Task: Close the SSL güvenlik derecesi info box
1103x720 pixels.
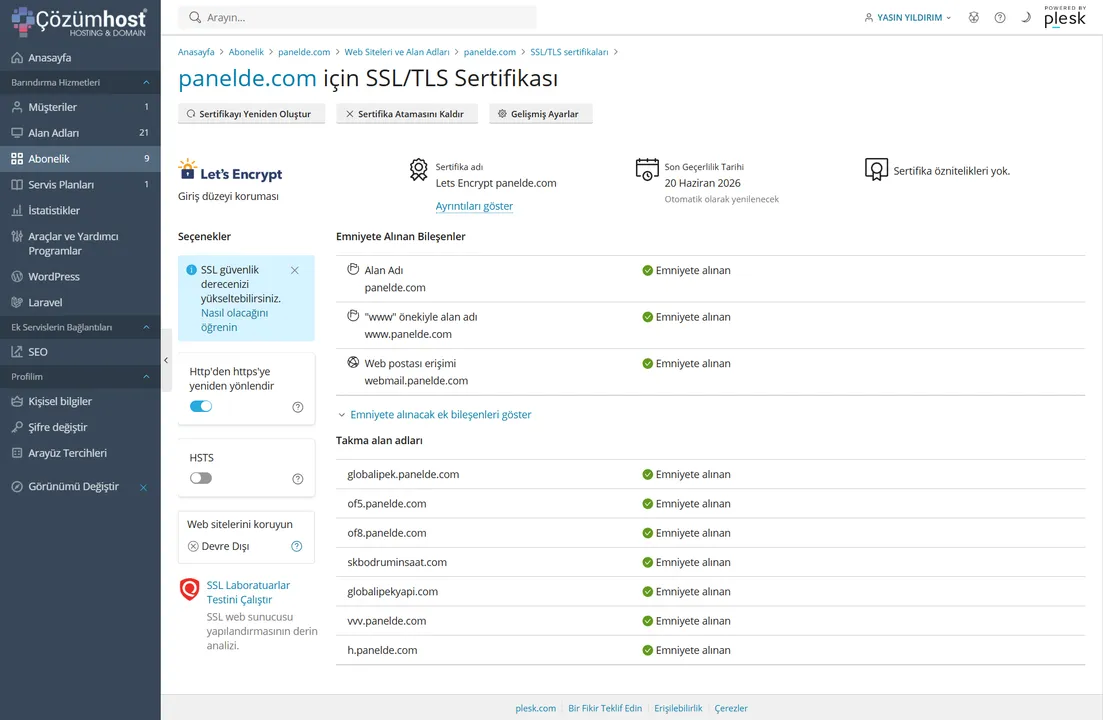Action: point(295,270)
